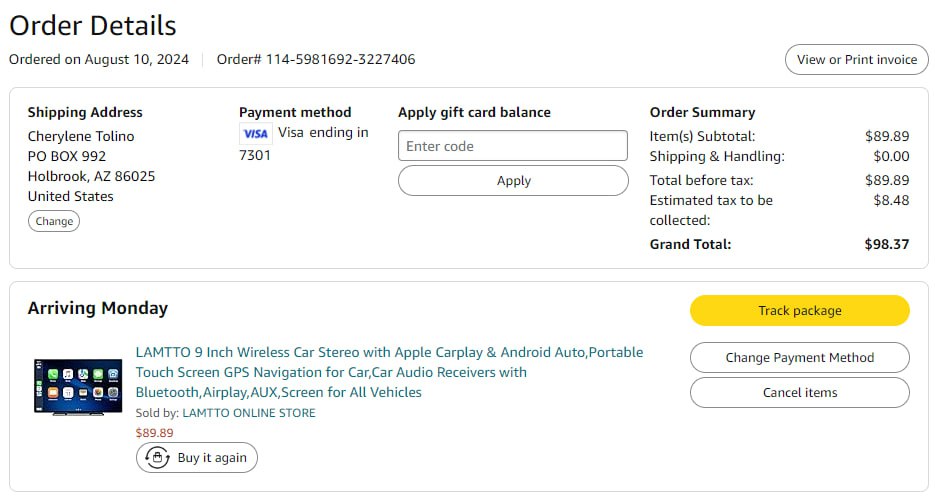This screenshot has width=935, height=500.
Task: Click the Visa card logo icon
Action: (x=255, y=133)
